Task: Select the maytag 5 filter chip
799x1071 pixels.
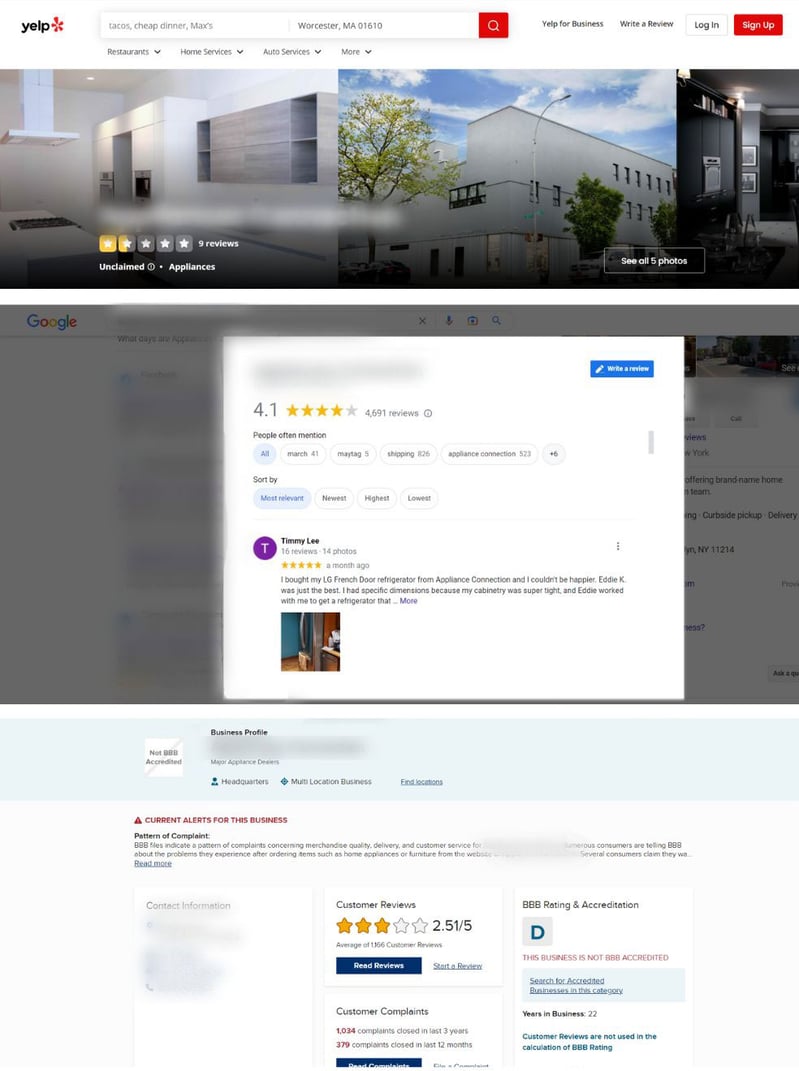Action: tap(353, 454)
